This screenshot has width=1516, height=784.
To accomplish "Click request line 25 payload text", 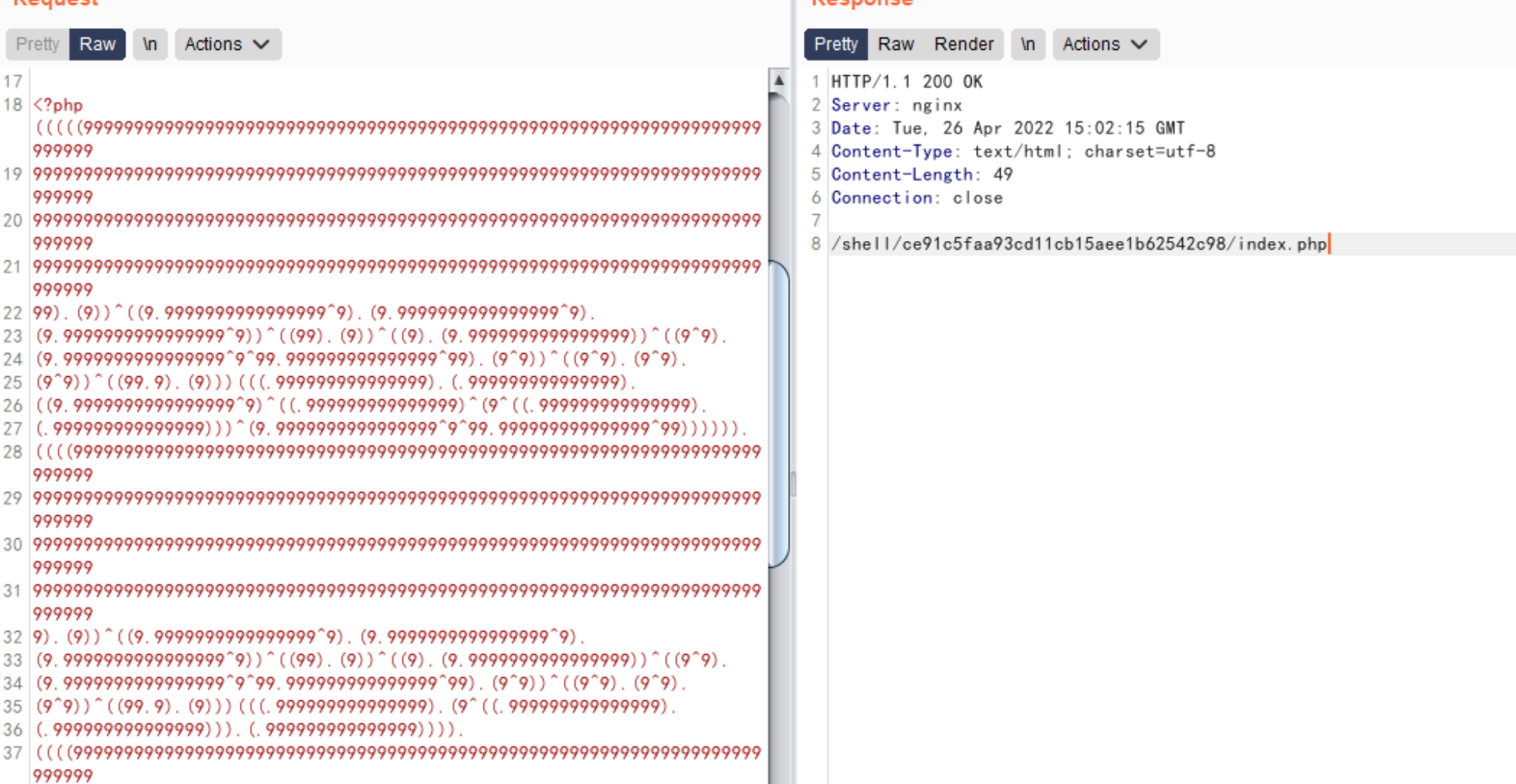I will coord(337,383).
